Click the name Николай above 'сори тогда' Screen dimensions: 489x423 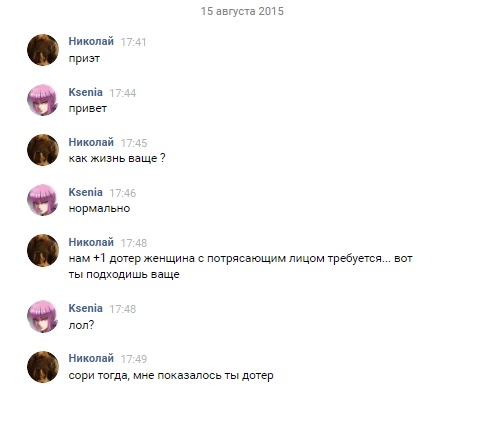(91, 358)
